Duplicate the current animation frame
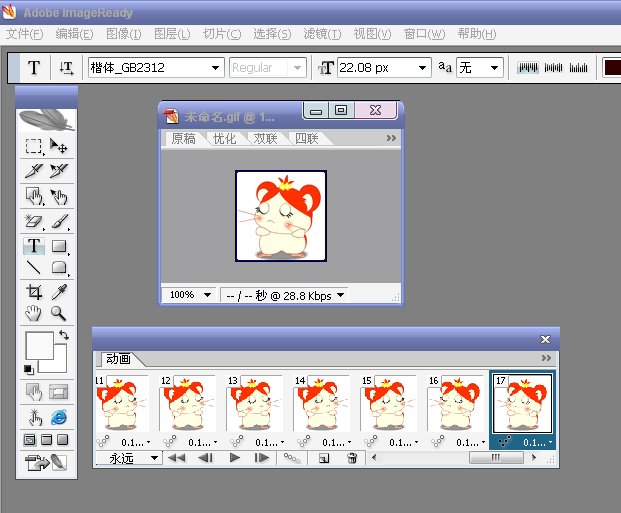This screenshot has width=621, height=513. tap(324, 458)
